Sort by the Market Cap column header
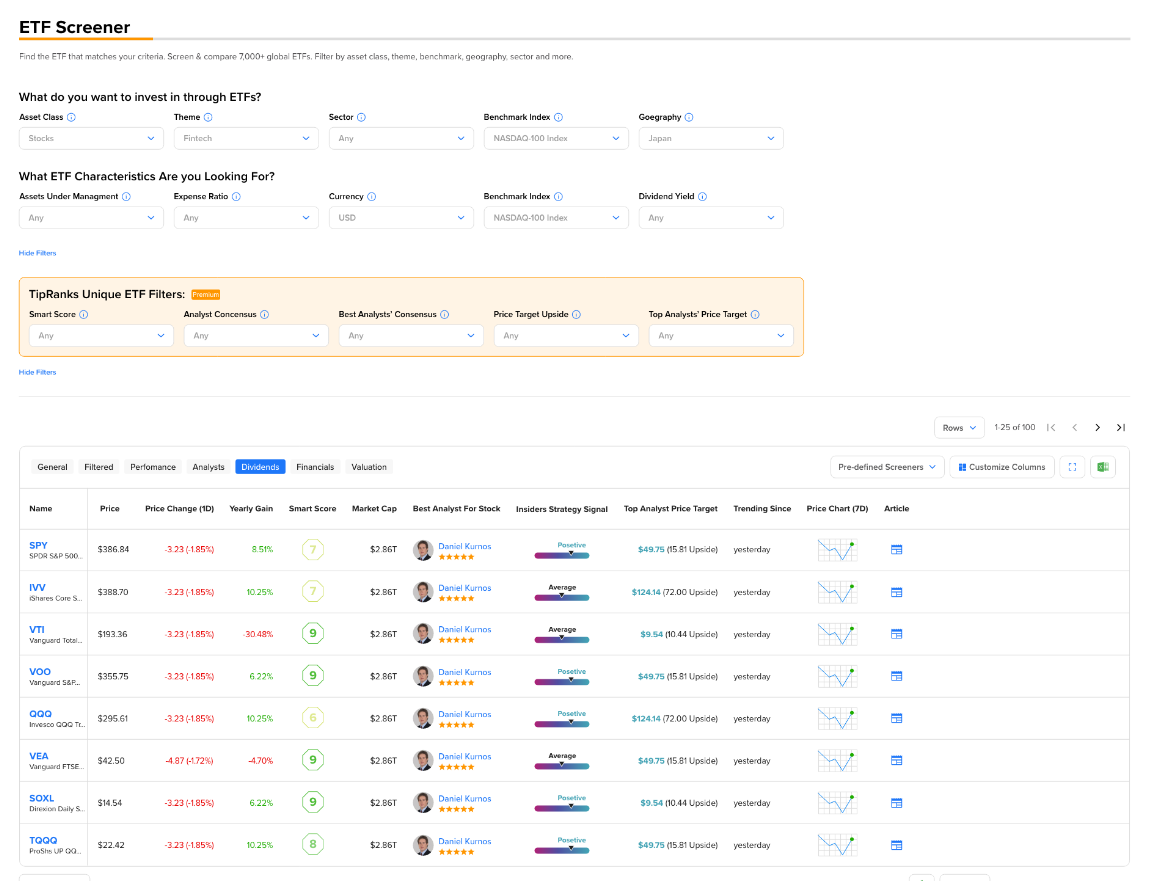 coord(374,509)
